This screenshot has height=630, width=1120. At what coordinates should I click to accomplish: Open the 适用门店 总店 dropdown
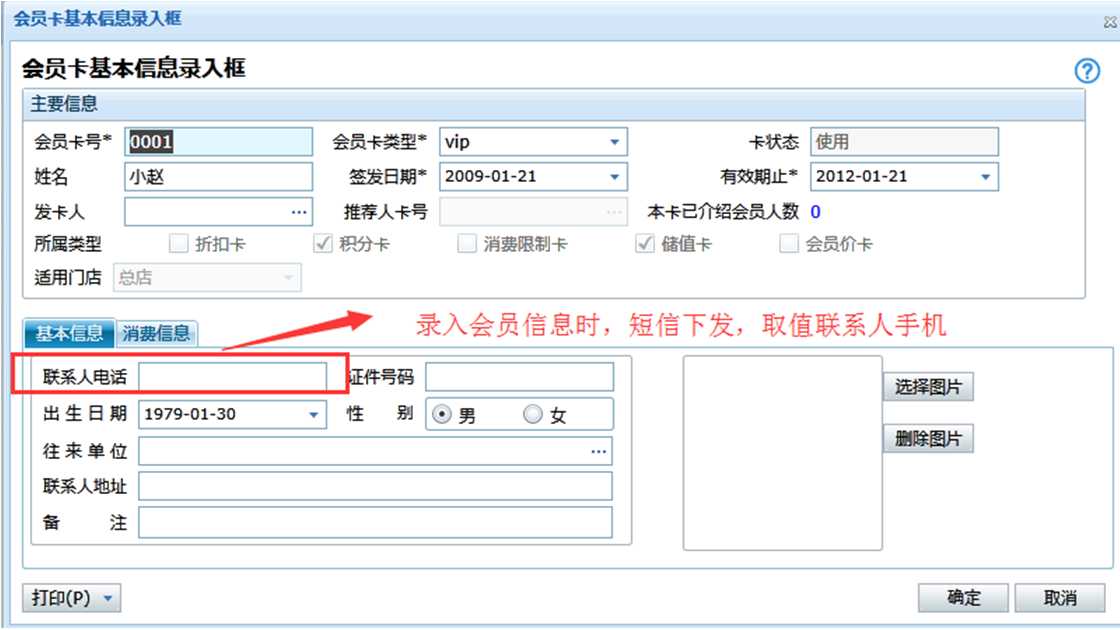(289, 277)
